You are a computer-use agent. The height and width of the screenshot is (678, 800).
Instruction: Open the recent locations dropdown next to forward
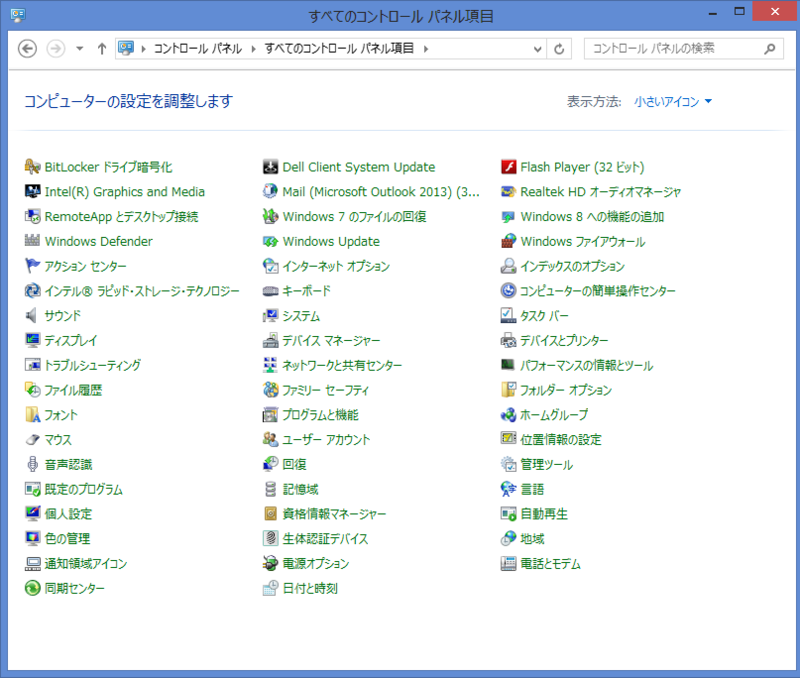(x=80, y=49)
